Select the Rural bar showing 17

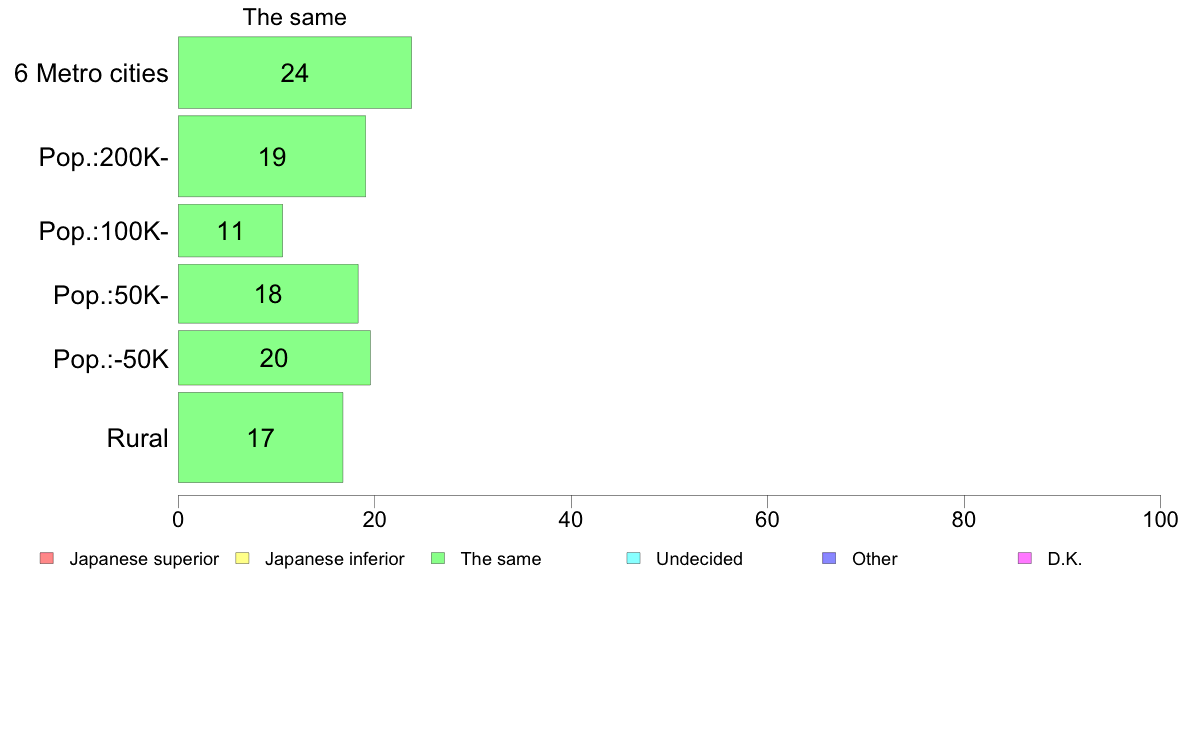261,437
